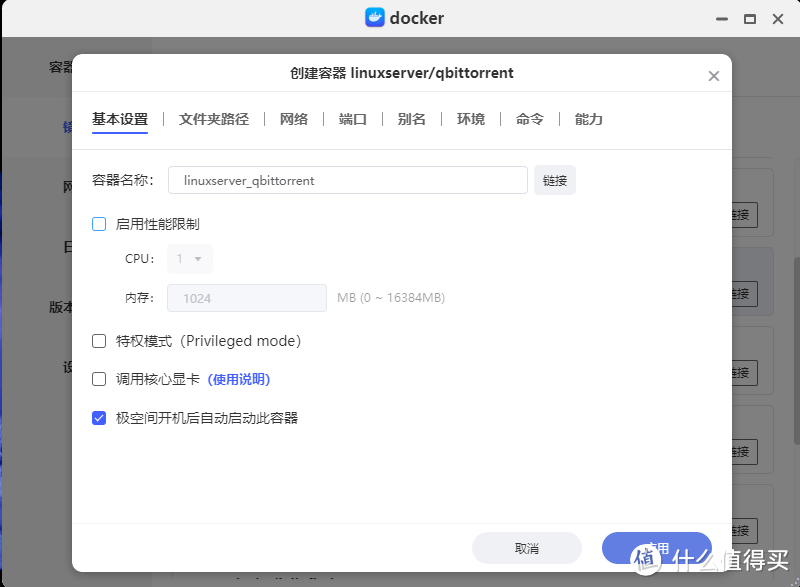
Task: Enable 调用核心显卡 GPU option
Action: pyautogui.click(x=99, y=379)
